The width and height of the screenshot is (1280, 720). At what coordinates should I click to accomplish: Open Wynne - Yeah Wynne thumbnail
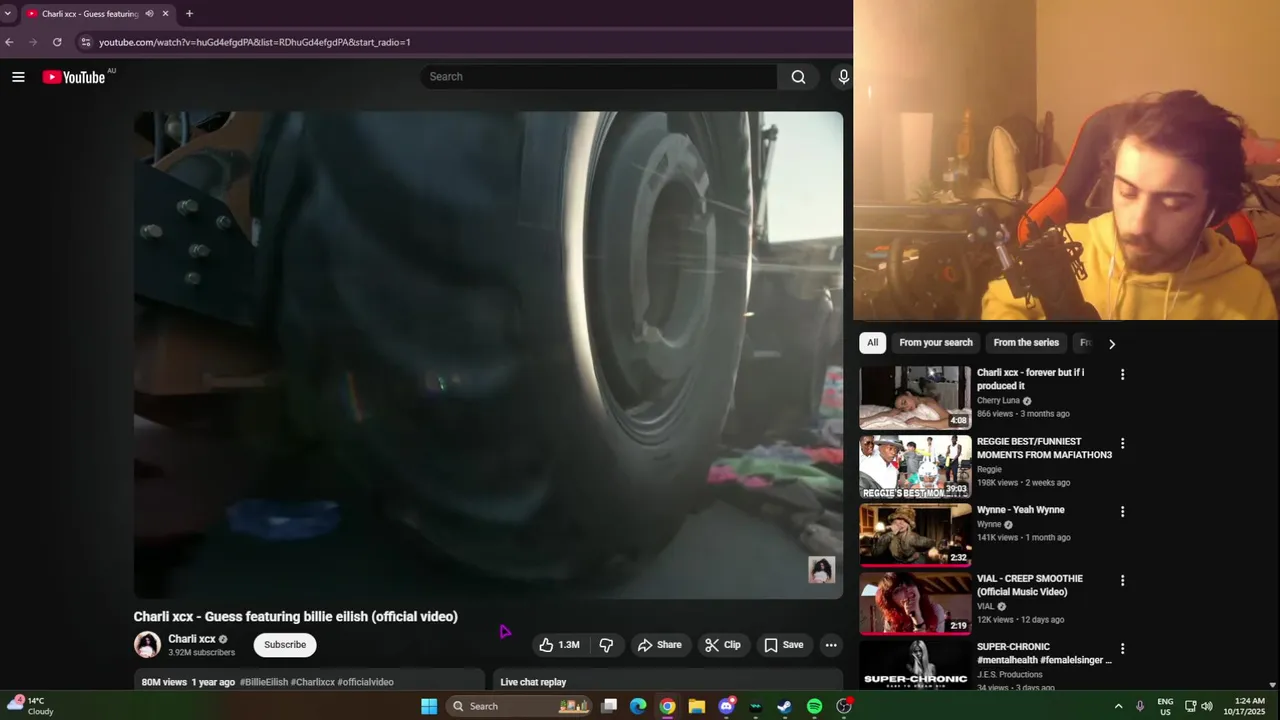point(915,535)
